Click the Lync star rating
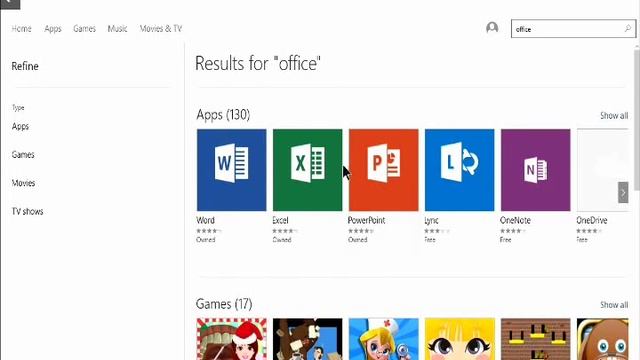This screenshot has height=360, width=640. pyautogui.click(x=436, y=231)
